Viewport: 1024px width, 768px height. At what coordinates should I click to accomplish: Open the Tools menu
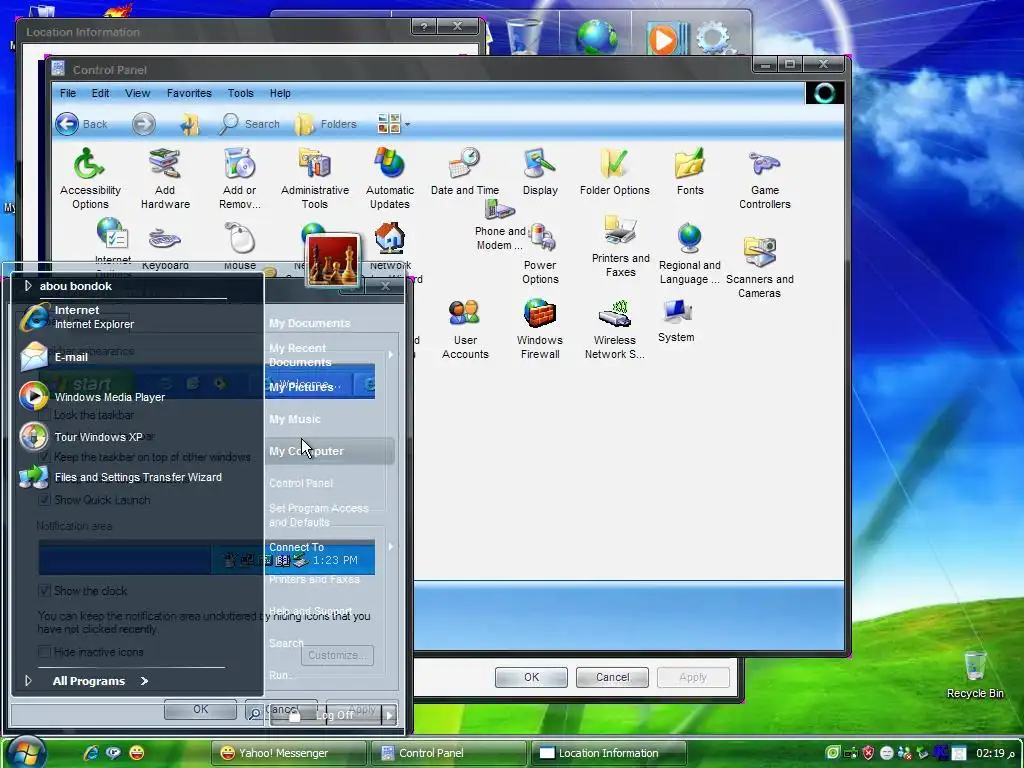tap(240, 93)
